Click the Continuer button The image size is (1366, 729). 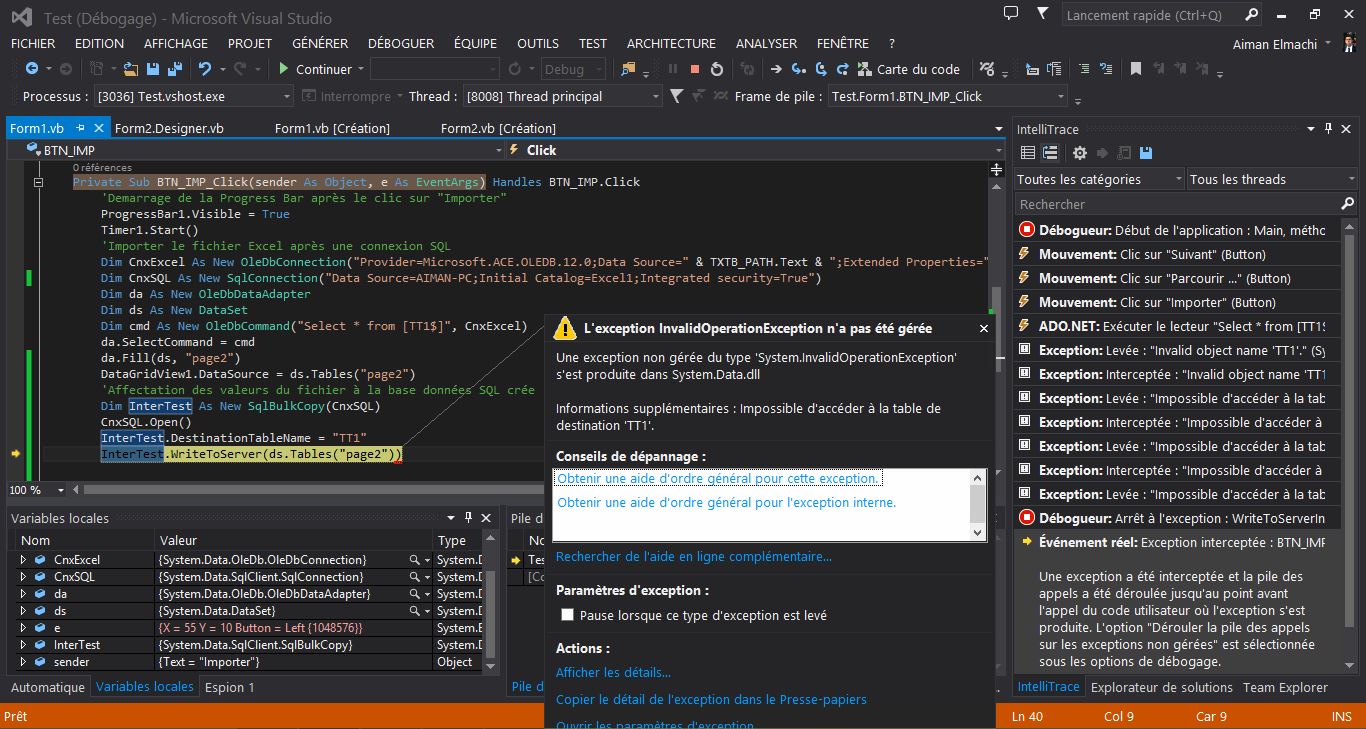pyautogui.click(x=314, y=69)
